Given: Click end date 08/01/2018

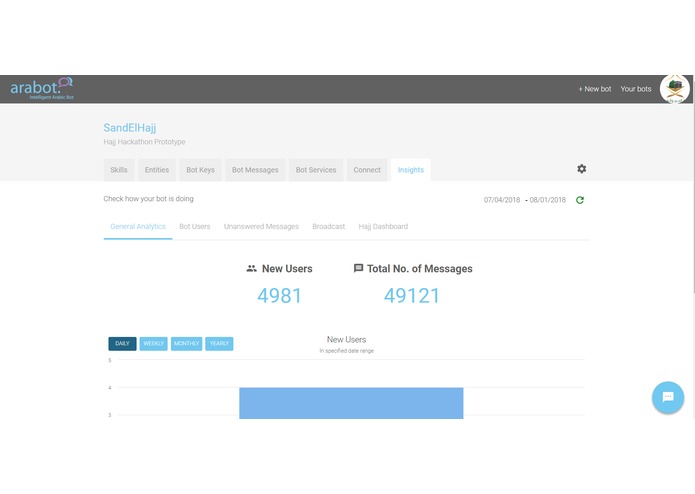Looking at the screenshot, I should (x=548, y=200).
